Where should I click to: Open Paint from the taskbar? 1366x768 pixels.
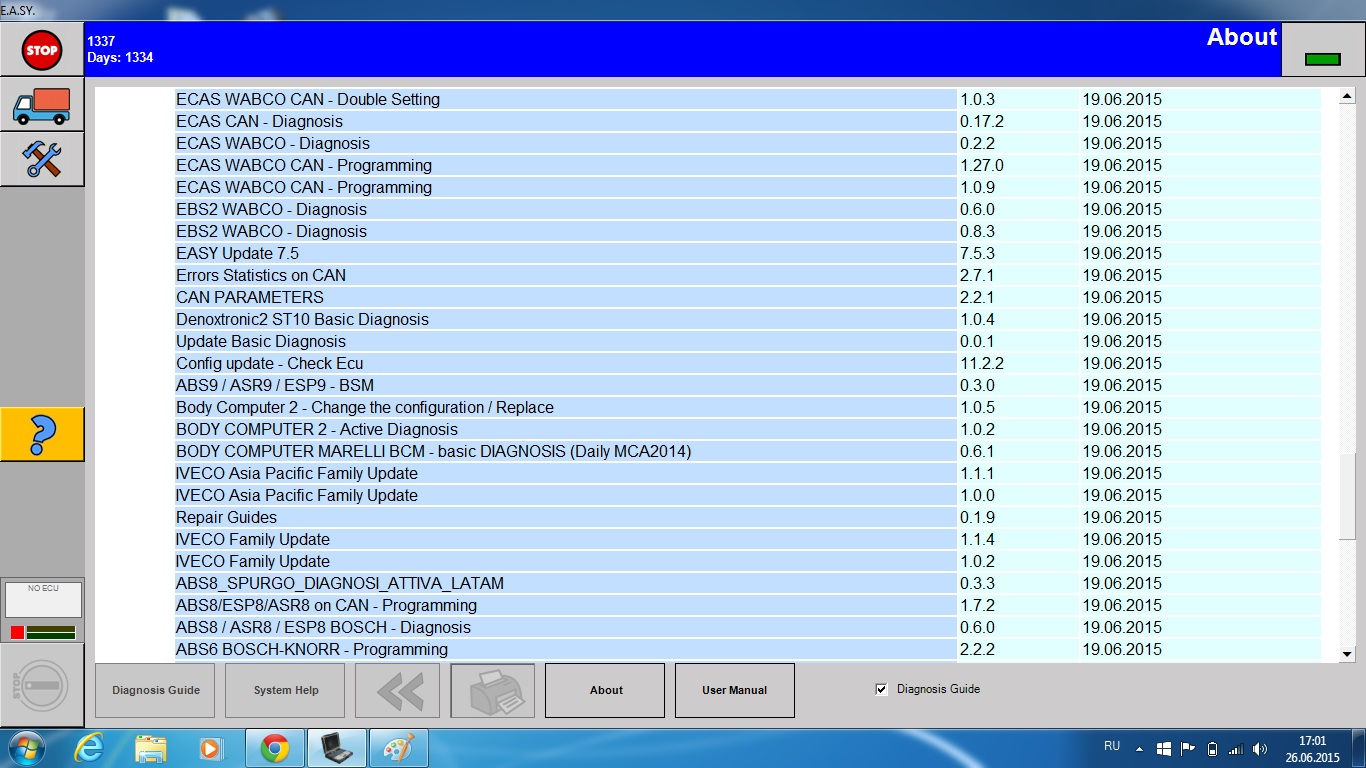click(x=399, y=748)
